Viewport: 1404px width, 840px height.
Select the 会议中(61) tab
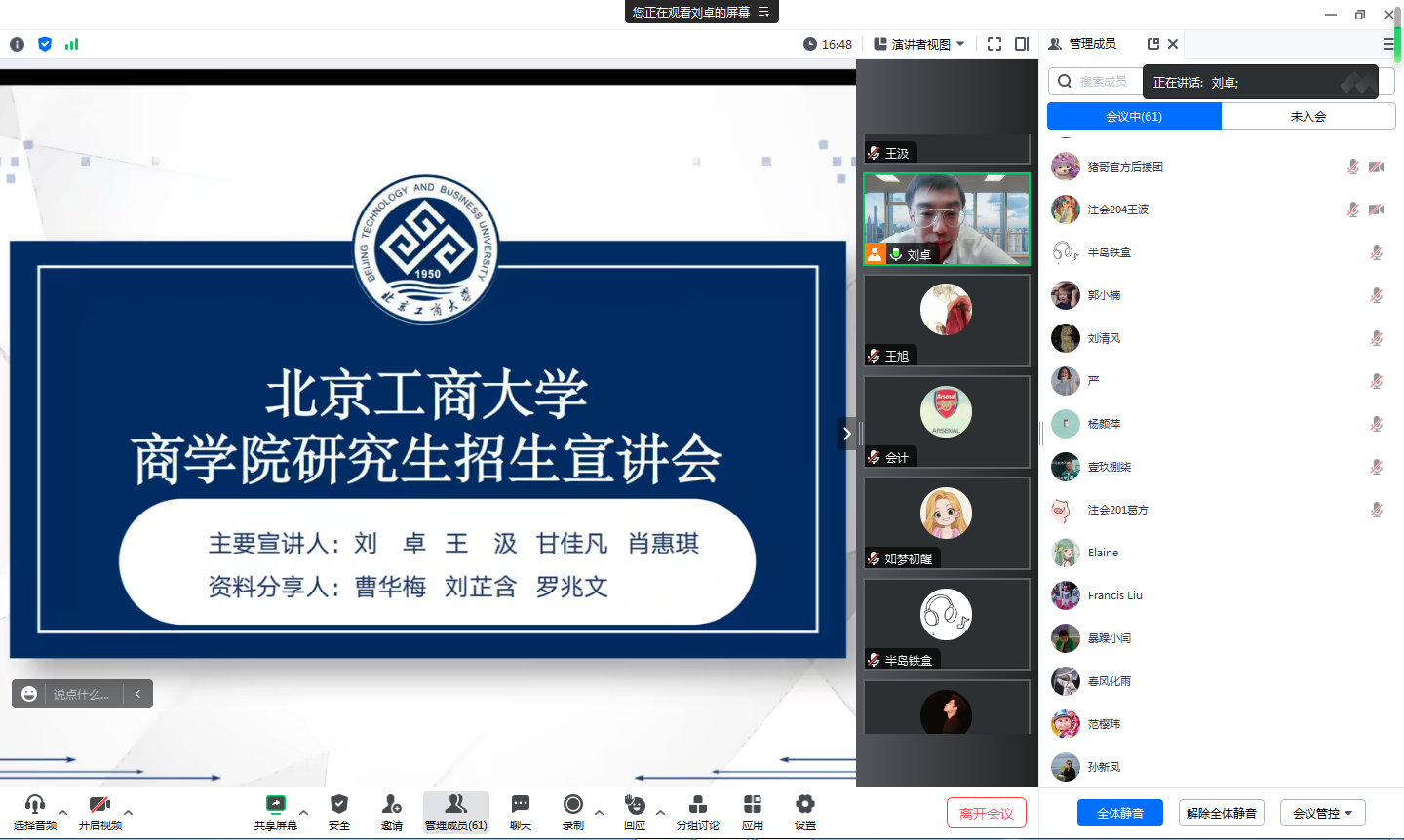(1134, 116)
